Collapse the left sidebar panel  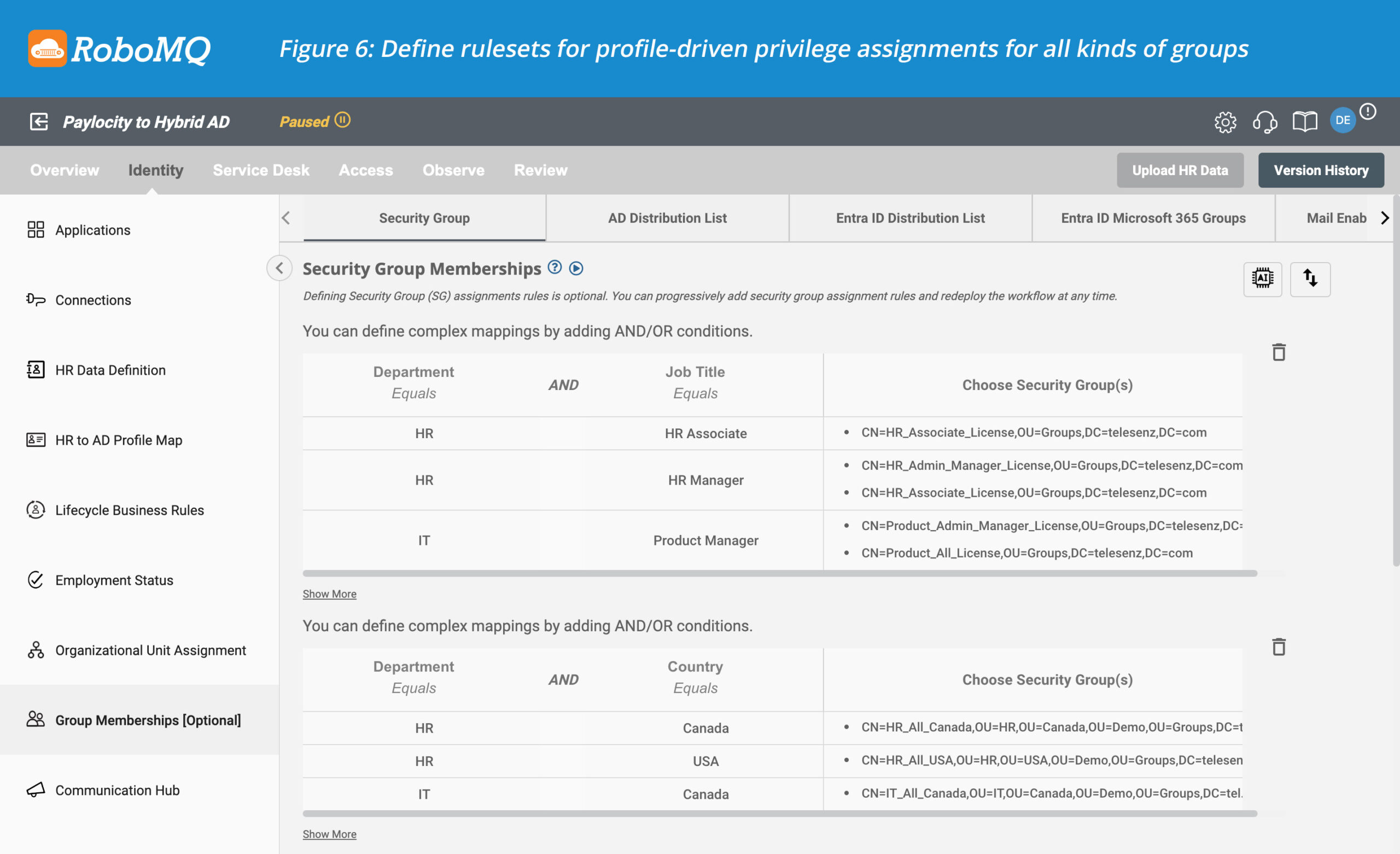tap(280, 268)
